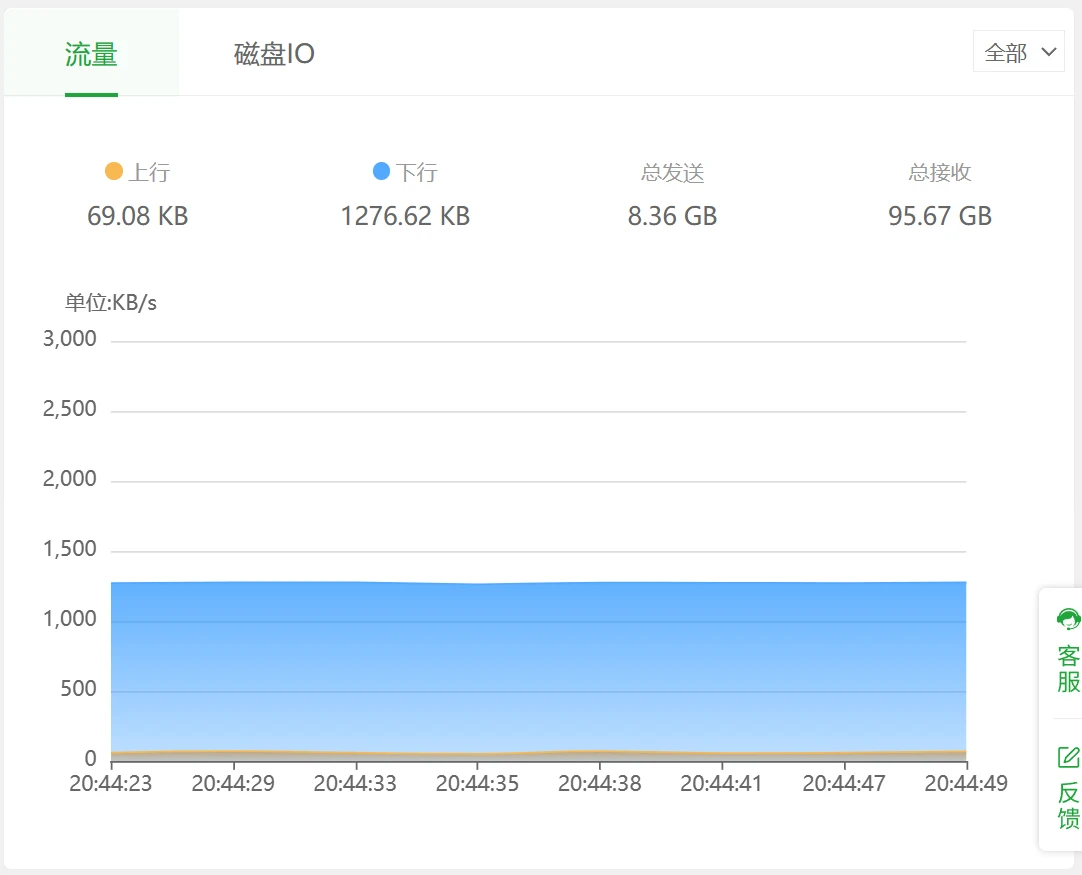Toggle the blue 下行 legend dot
This screenshot has height=875, width=1082.
click(x=381, y=172)
